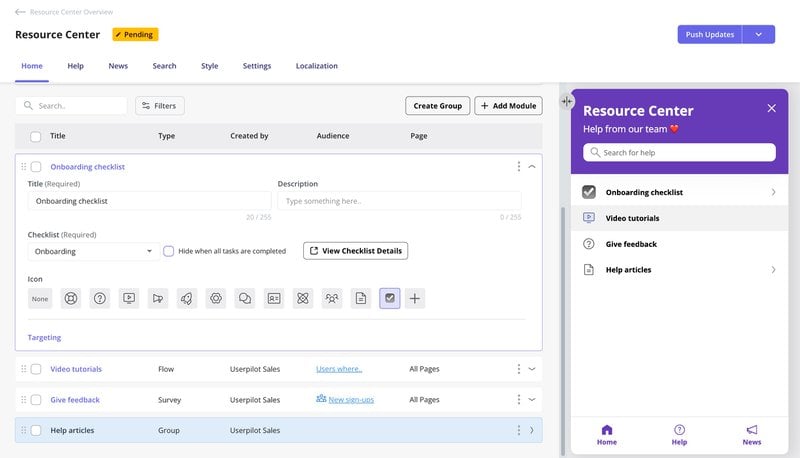The image size is (800, 458).
Task: Collapse the Onboarding checklist module
Action: (x=532, y=167)
